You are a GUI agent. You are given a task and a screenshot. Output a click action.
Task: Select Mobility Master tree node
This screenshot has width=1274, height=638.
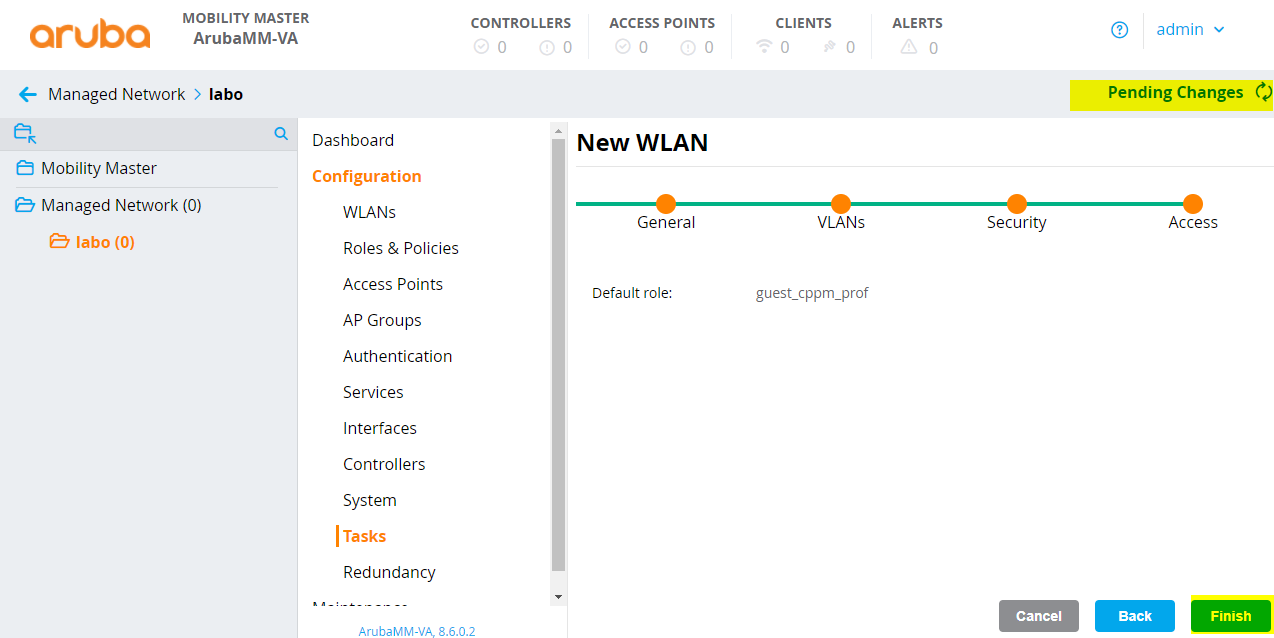[x=99, y=168]
